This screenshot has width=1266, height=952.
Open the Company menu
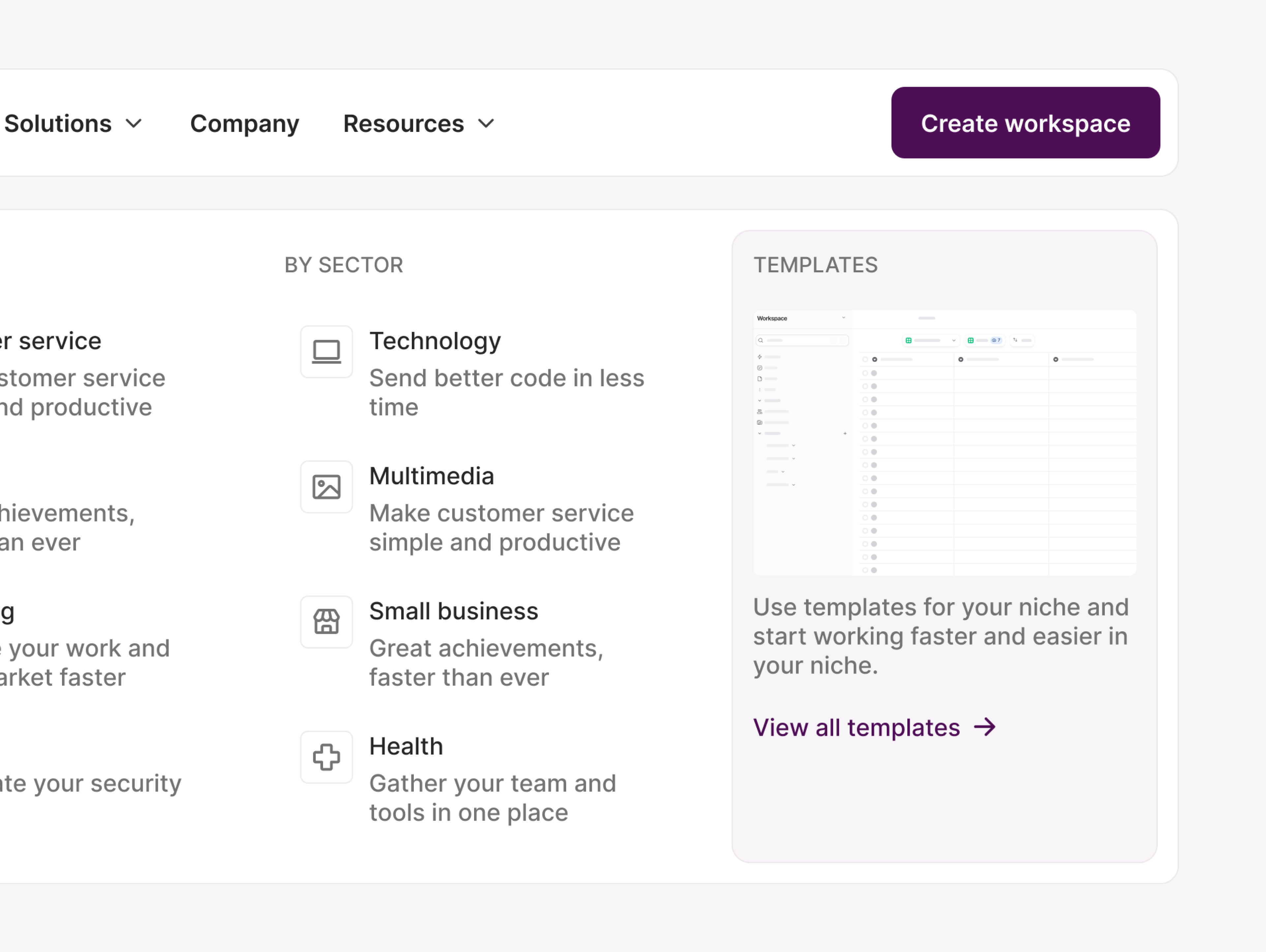245,124
